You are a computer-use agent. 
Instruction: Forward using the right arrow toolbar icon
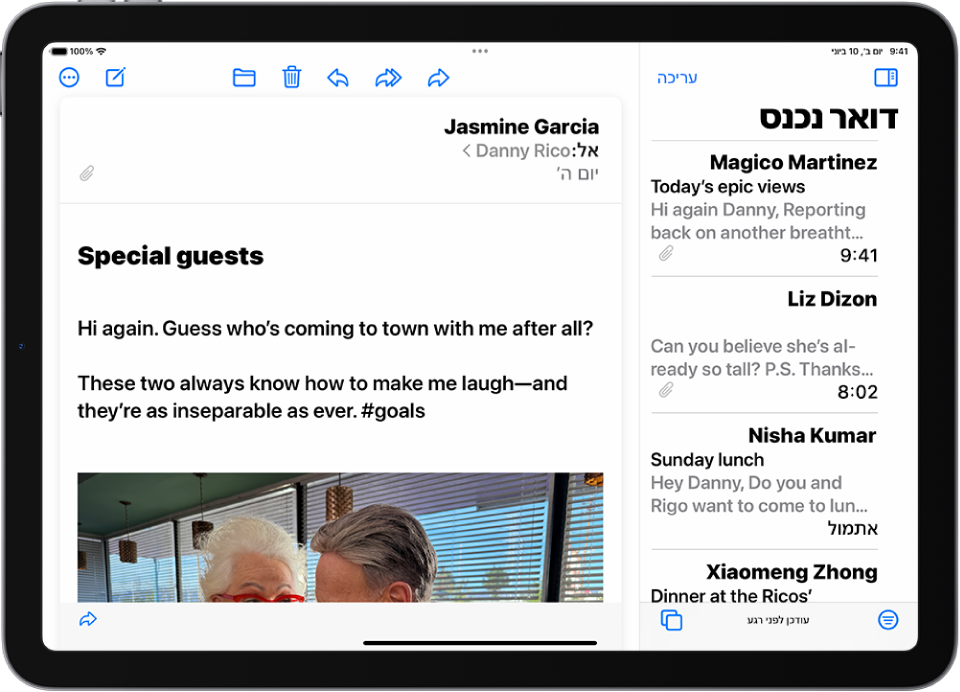click(438, 78)
